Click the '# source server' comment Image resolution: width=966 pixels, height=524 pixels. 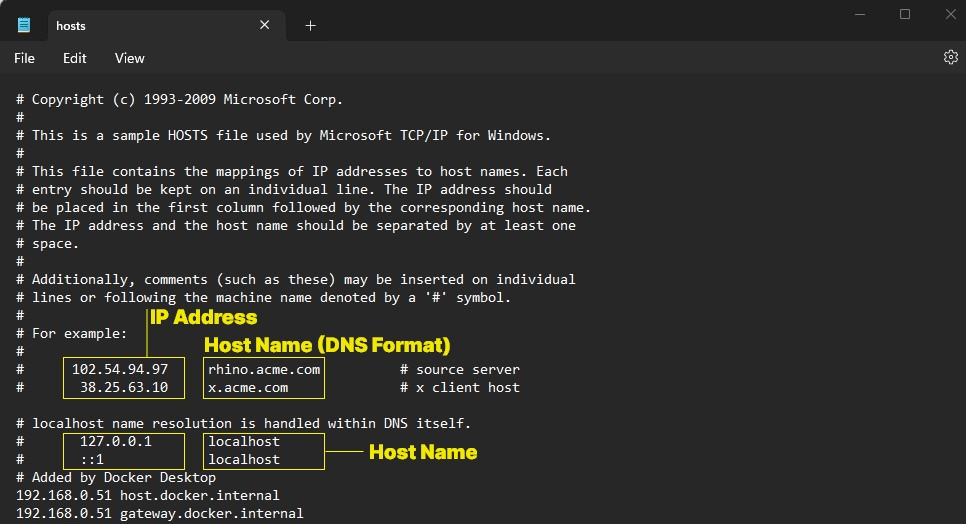pyautogui.click(x=460, y=369)
